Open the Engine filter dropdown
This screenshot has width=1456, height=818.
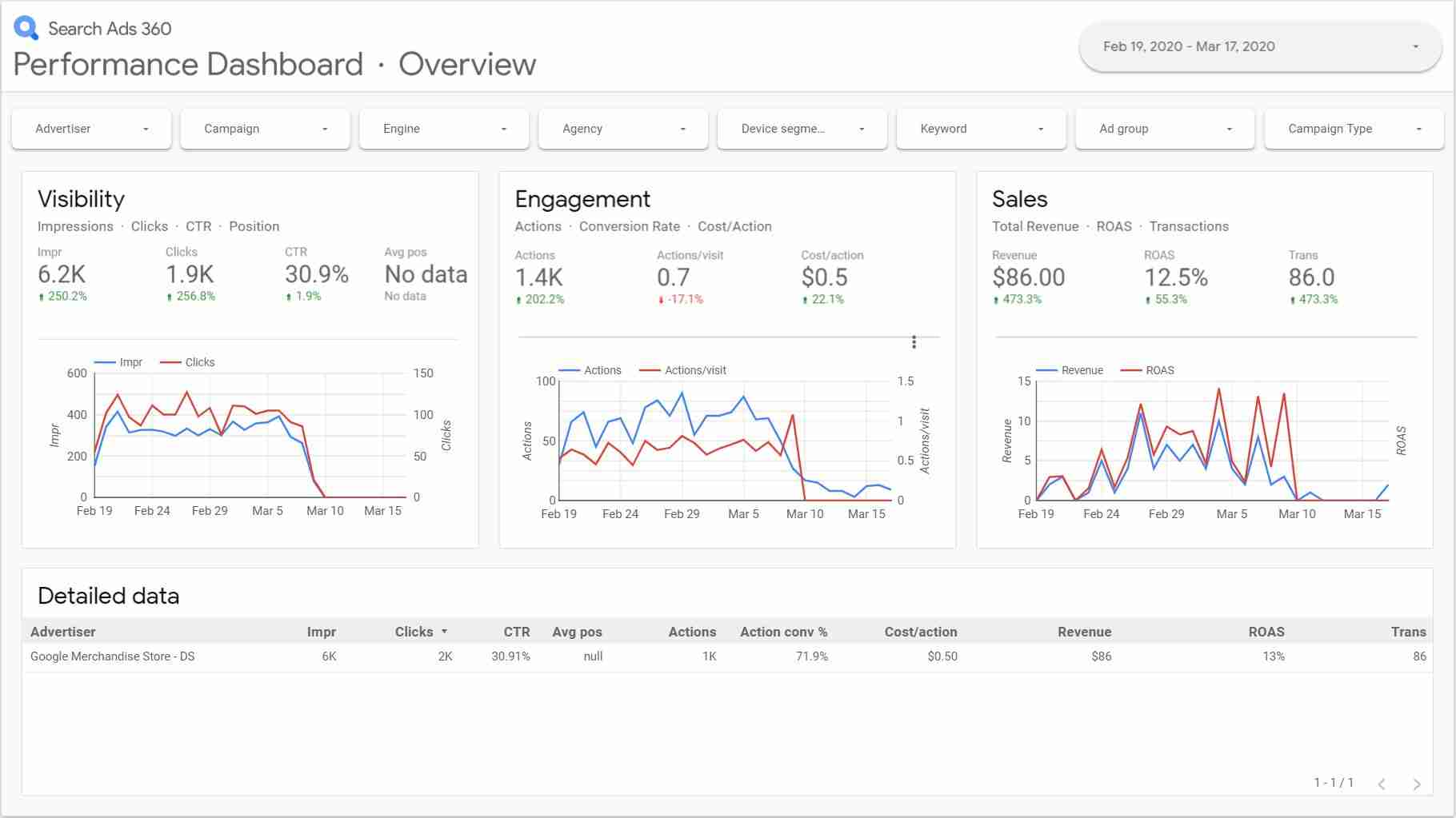pyautogui.click(x=444, y=129)
